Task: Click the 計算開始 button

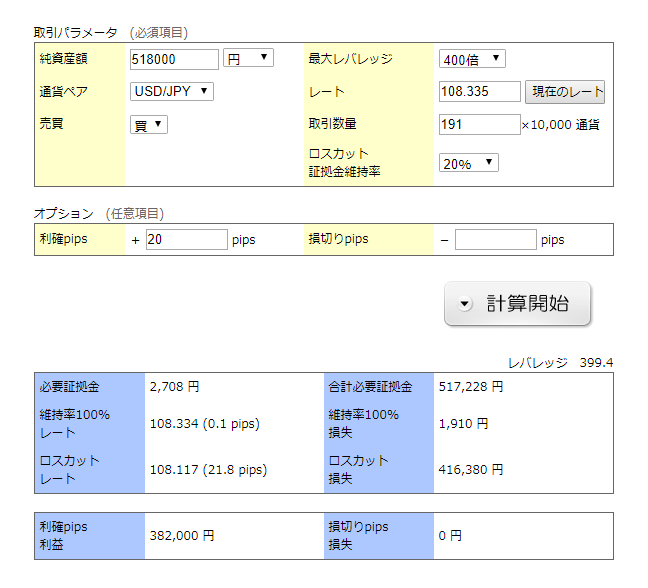Action: [517, 304]
